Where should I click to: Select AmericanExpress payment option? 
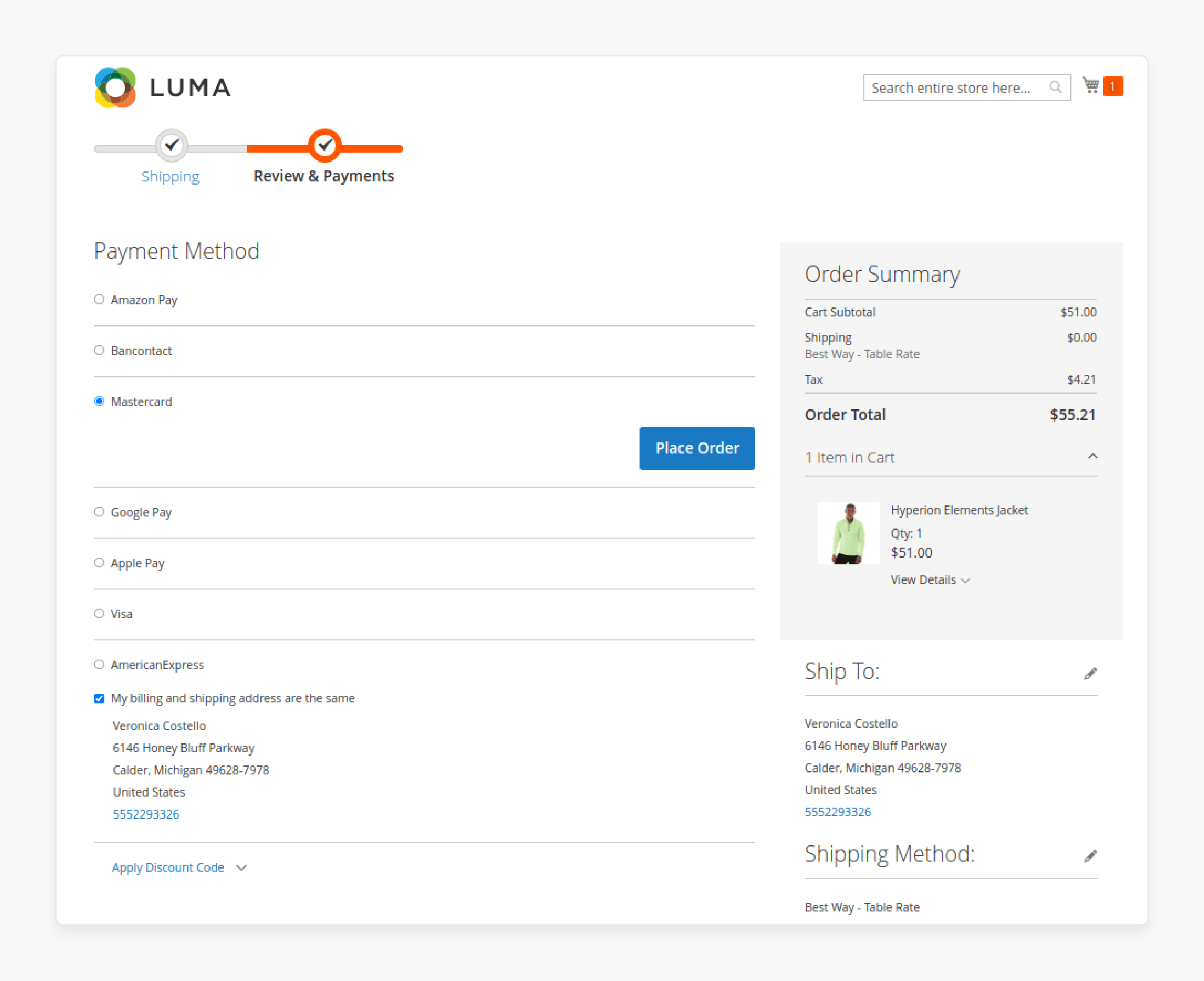[x=99, y=665]
